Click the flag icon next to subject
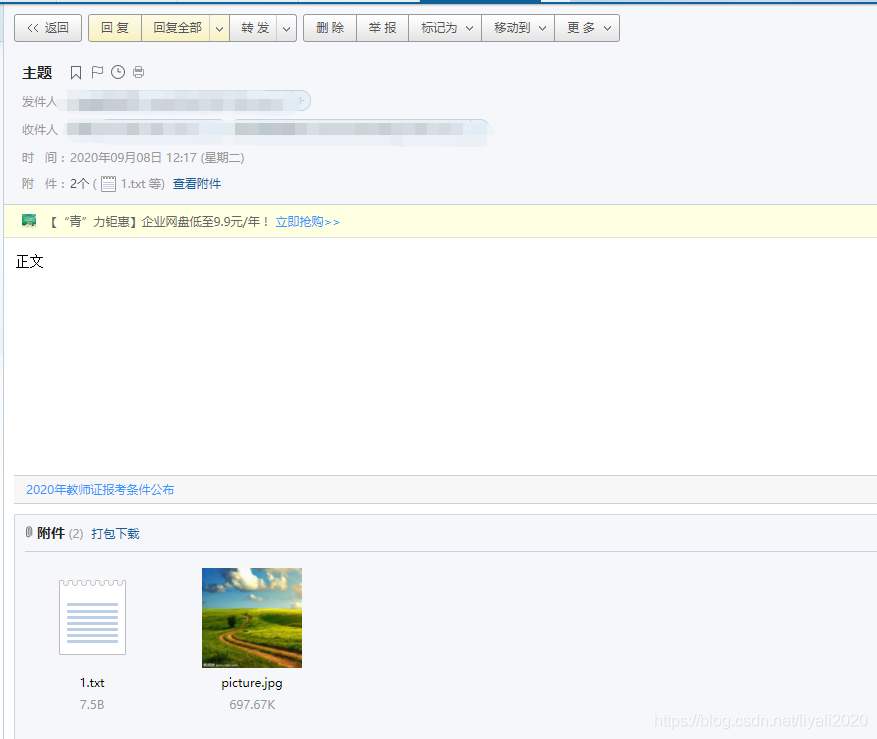This screenshot has width=877, height=739. (x=96, y=72)
